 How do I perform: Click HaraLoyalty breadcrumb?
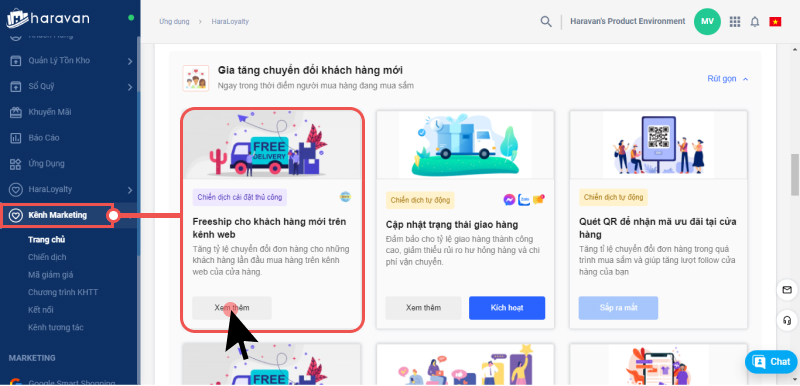230,22
